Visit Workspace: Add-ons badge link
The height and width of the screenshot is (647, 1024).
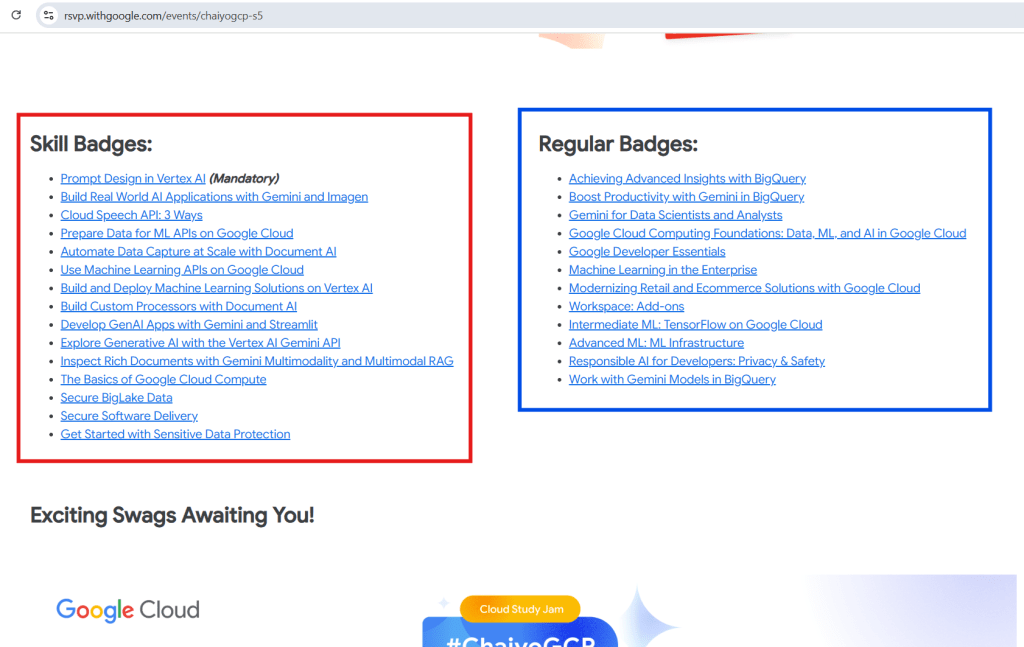coord(626,307)
